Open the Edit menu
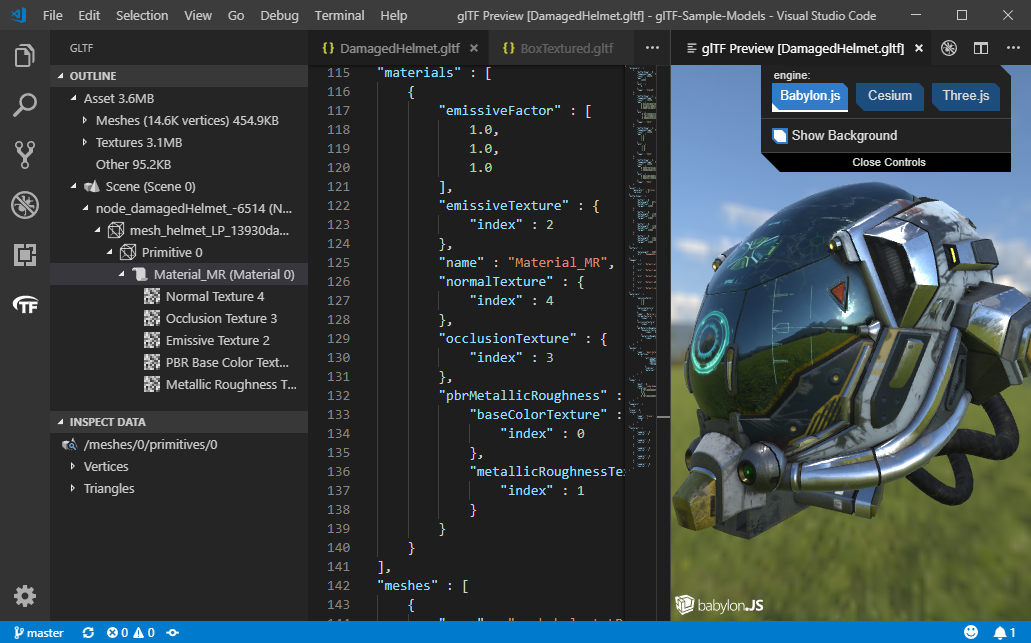Image resolution: width=1031 pixels, height=643 pixels. pyautogui.click(x=89, y=15)
